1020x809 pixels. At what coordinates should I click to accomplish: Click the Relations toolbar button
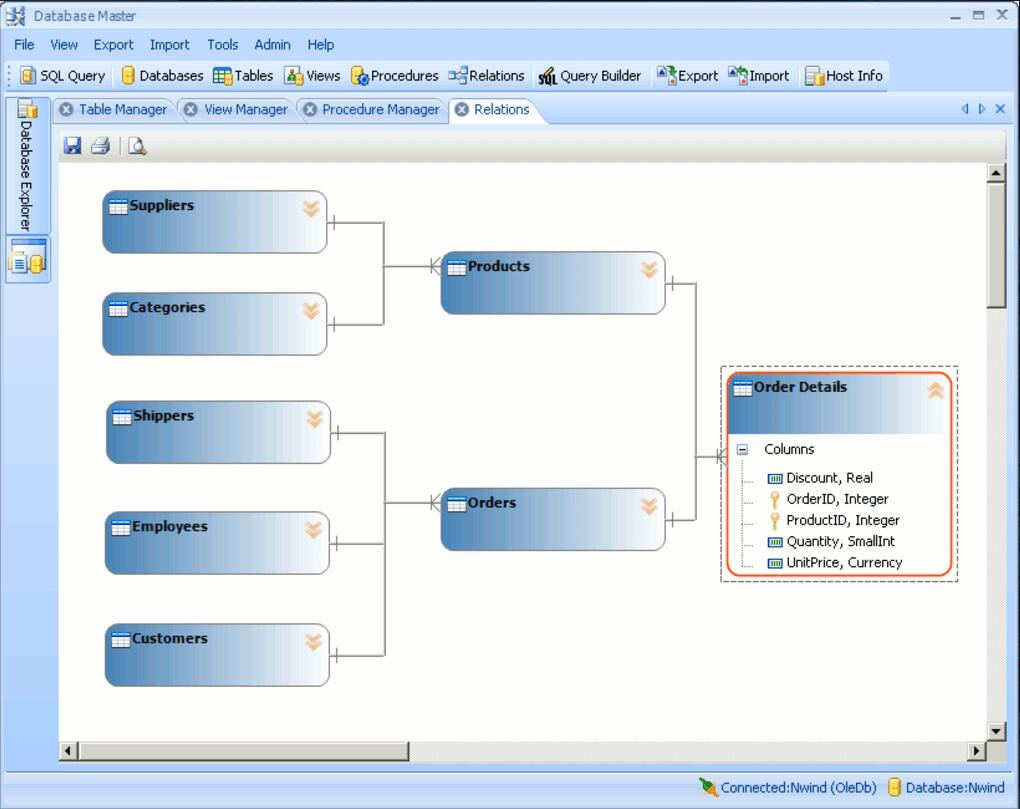coord(487,76)
